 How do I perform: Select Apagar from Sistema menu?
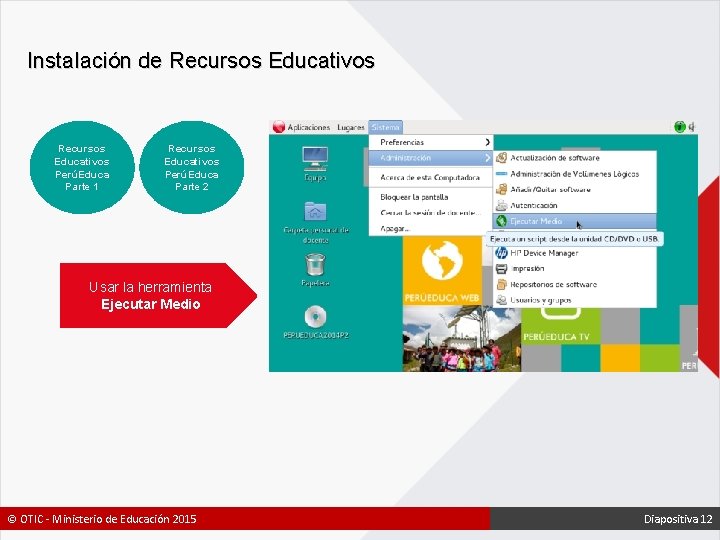[x=430, y=228]
